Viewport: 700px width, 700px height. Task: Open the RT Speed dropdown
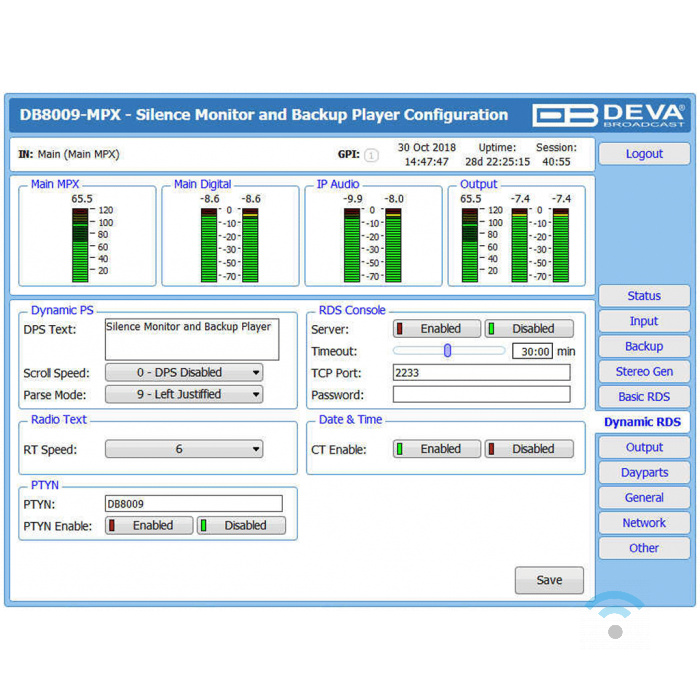(184, 450)
